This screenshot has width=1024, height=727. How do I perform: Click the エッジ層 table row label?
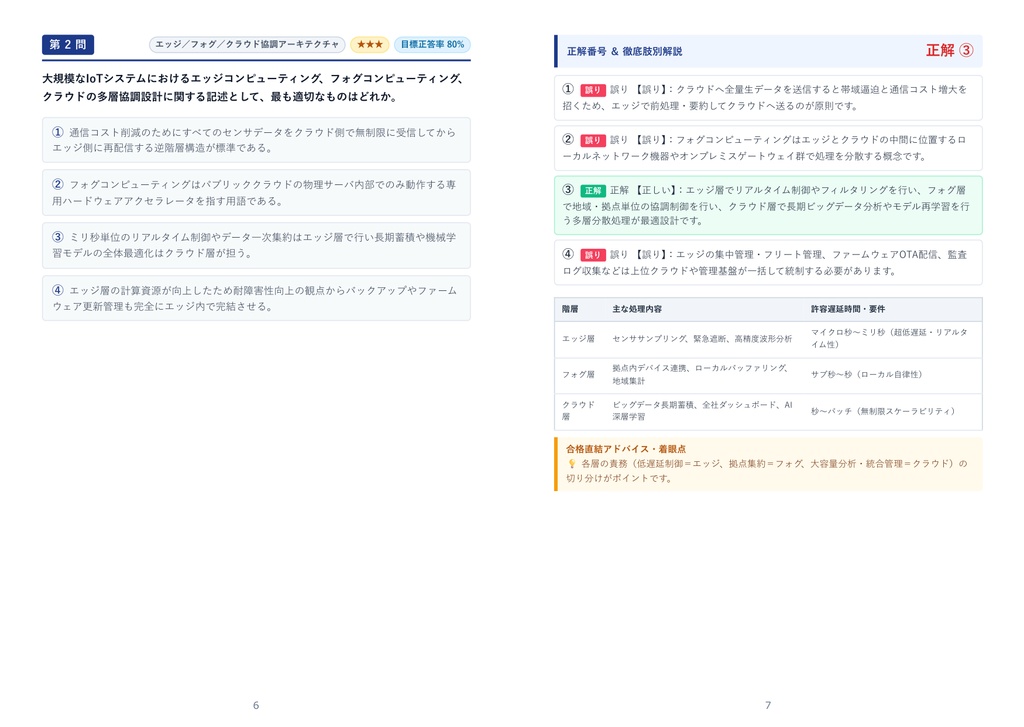(x=579, y=339)
